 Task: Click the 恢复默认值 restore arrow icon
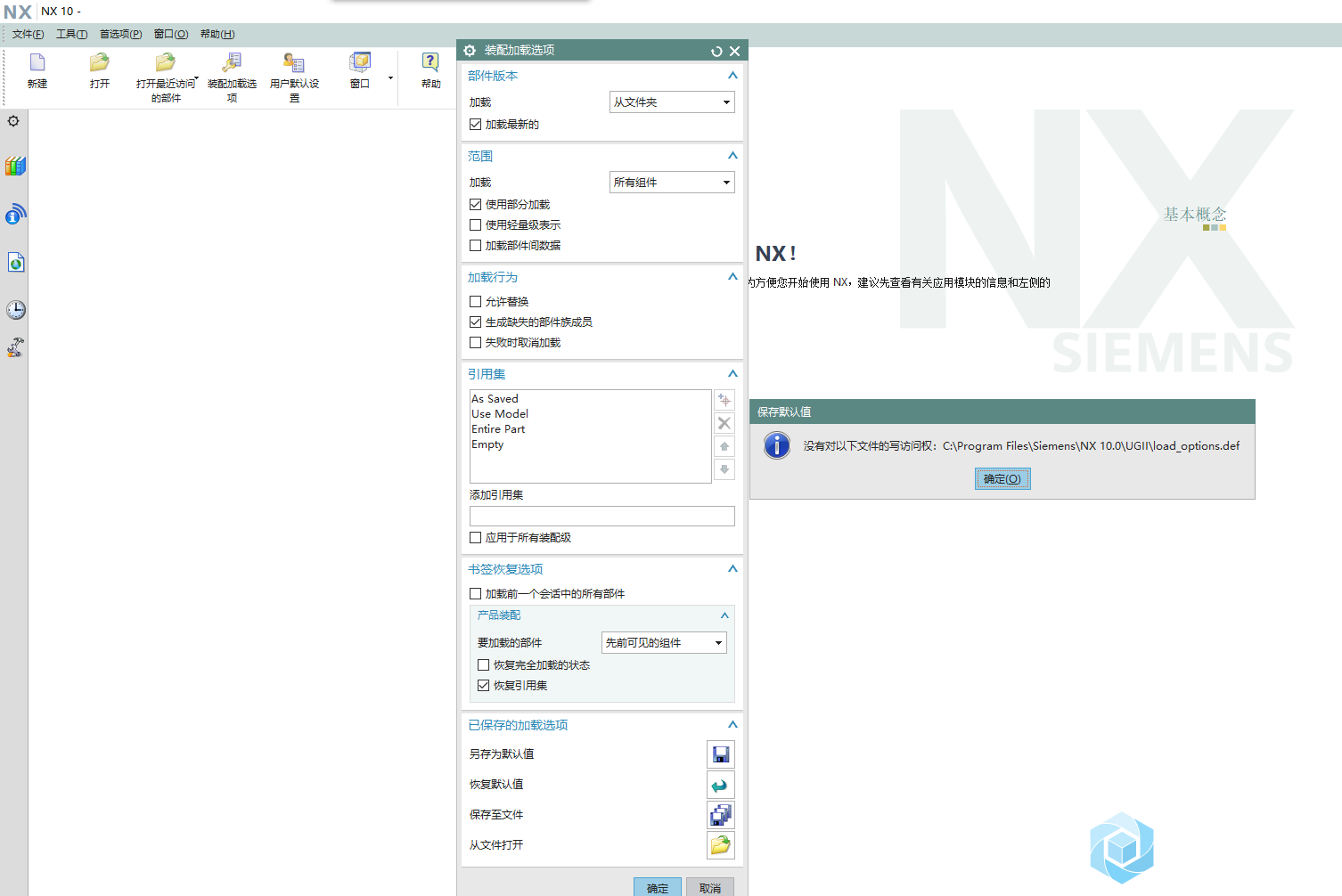pyautogui.click(x=721, y=785)
